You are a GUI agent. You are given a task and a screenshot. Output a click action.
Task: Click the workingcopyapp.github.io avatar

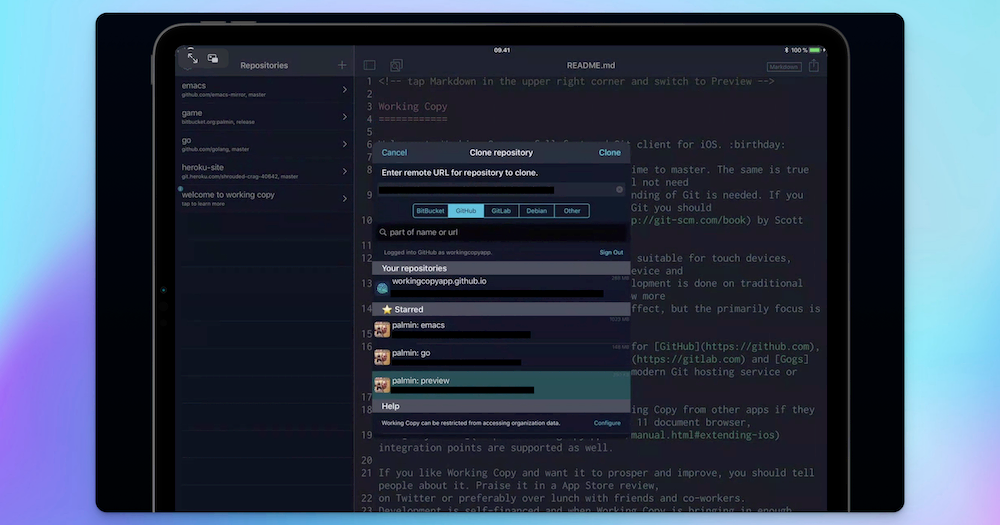tap(382, 288)
